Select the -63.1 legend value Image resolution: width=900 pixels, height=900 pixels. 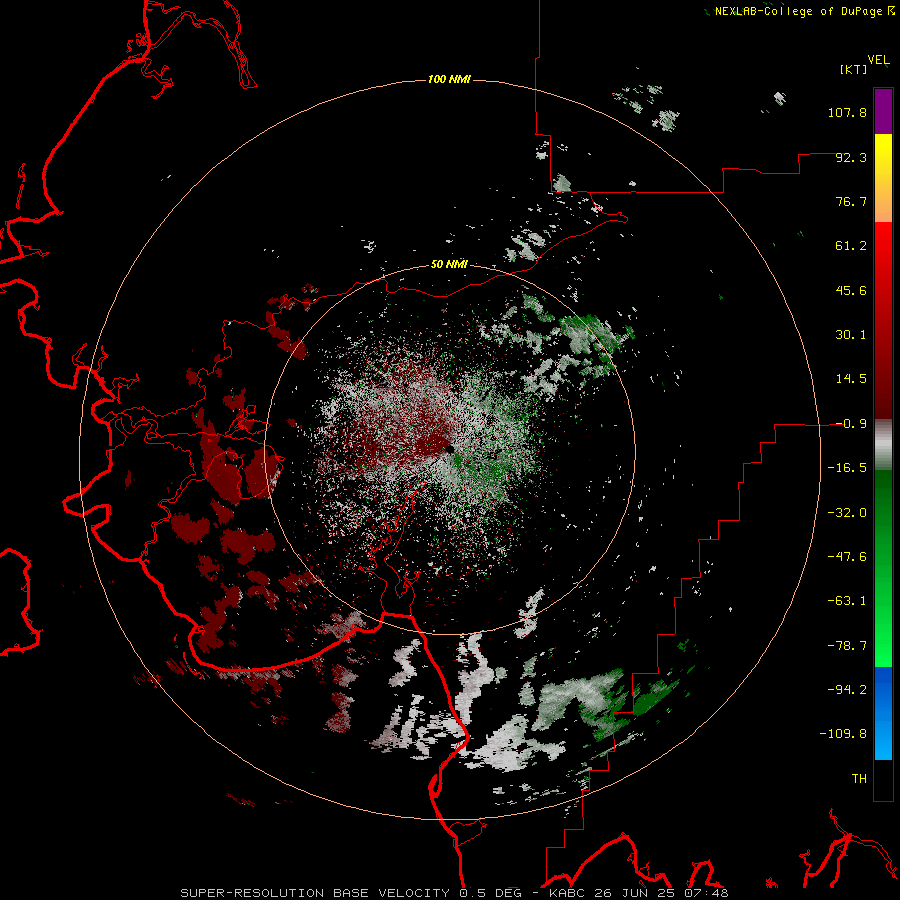[x=847, y=601]
